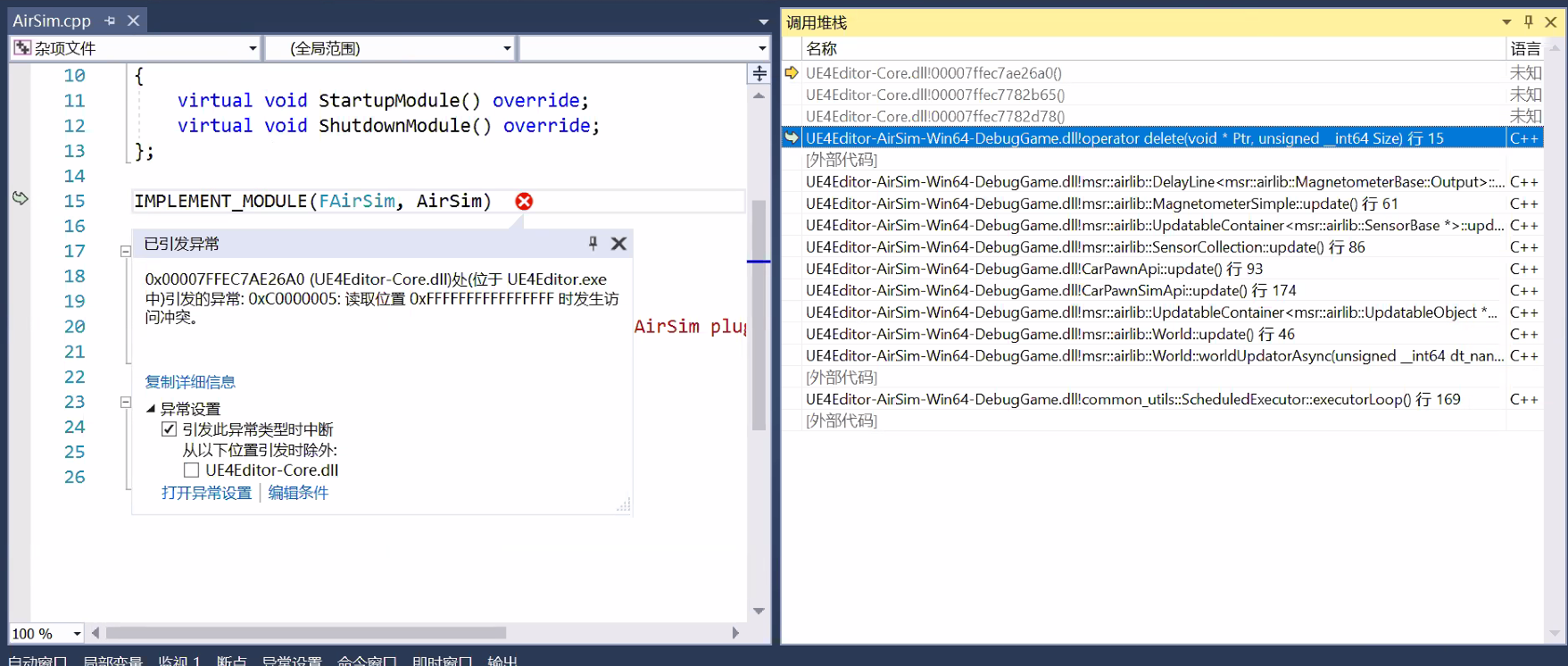This screenshot has height=666, width=1568.
Task: Select MagnetometerSimple::update() 行 61 frame
Action: point(1163,204)
